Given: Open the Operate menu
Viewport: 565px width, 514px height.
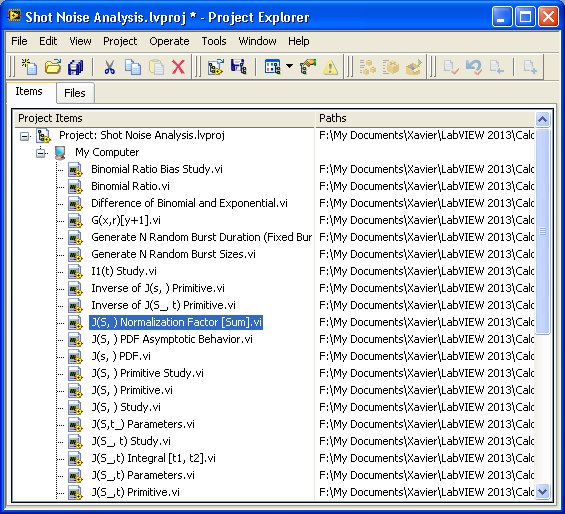Looking at the screenshot, I should [169, 41].
